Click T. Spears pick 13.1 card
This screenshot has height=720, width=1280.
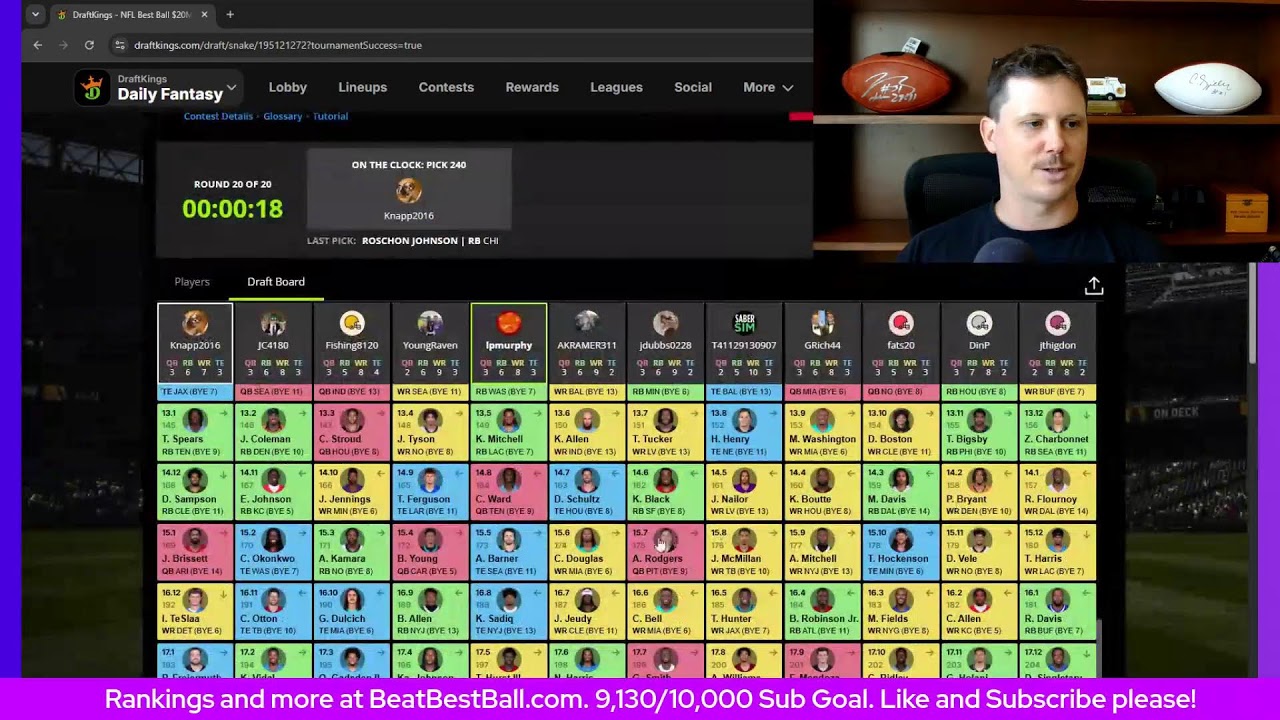pos(195,431)
